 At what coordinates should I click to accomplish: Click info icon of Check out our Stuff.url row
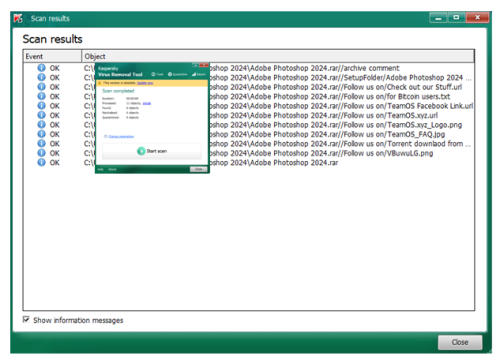(x=41, y=87)
